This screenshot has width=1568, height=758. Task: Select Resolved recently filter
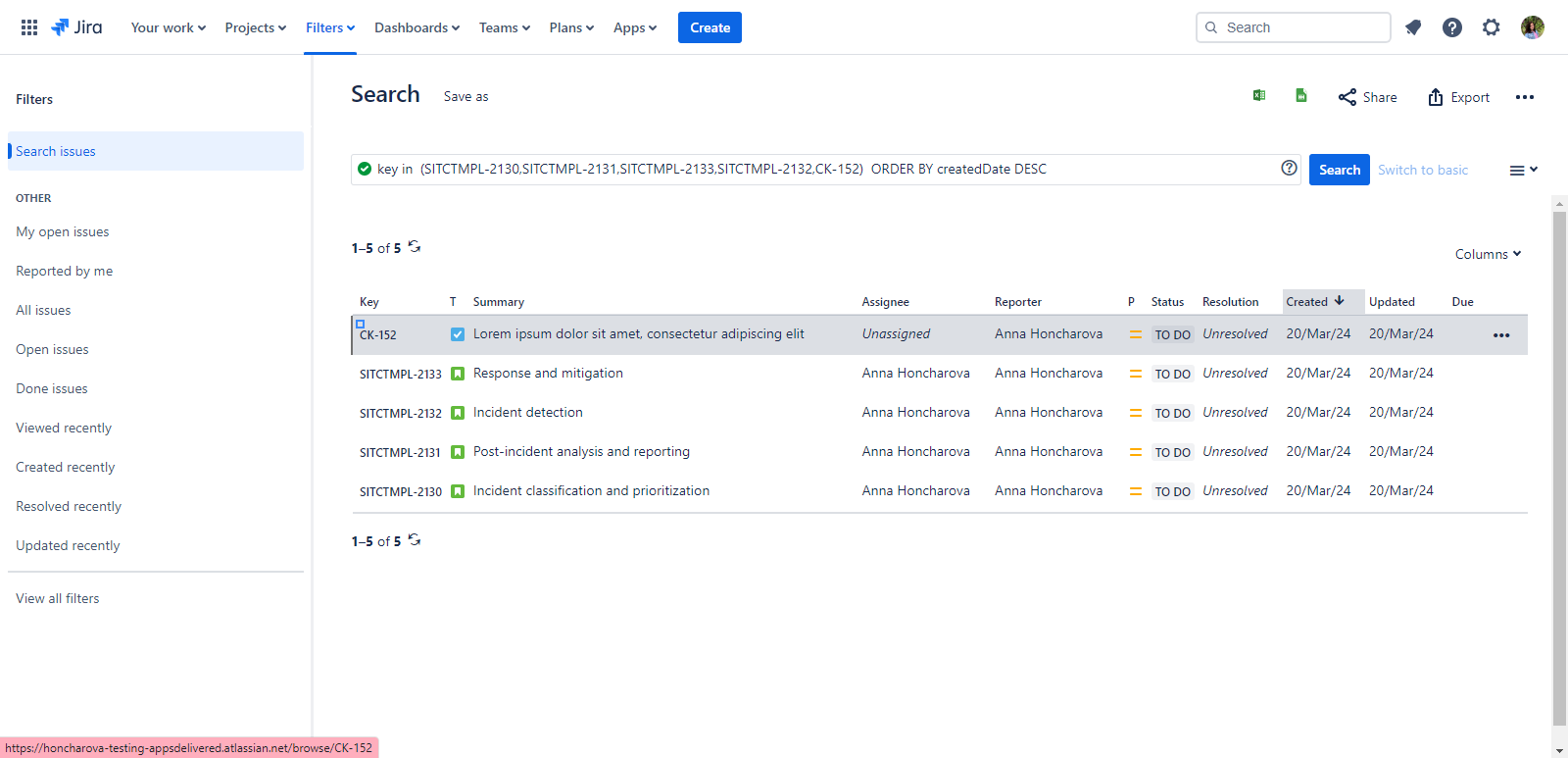pyautogui.click(x=69, y=506)
